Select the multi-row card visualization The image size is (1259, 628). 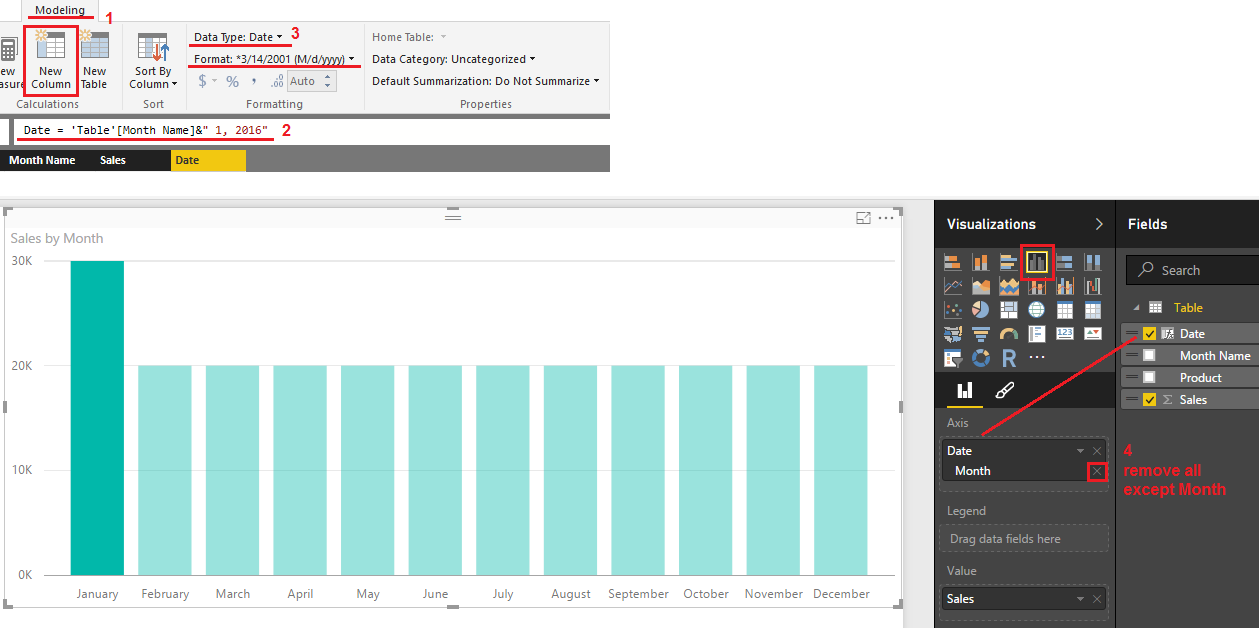[x=1037, y=334]
